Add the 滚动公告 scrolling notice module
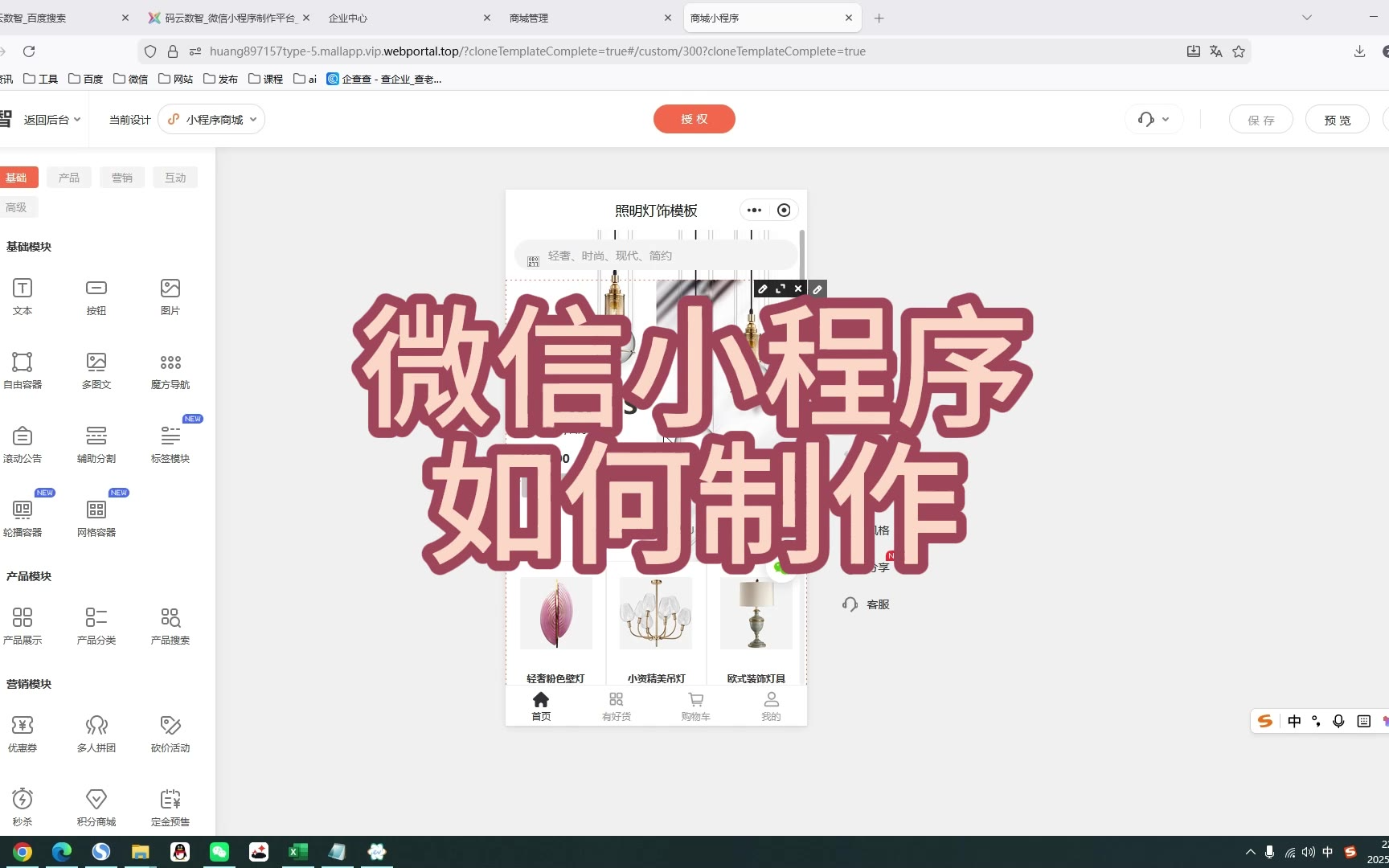 [23, 444]
